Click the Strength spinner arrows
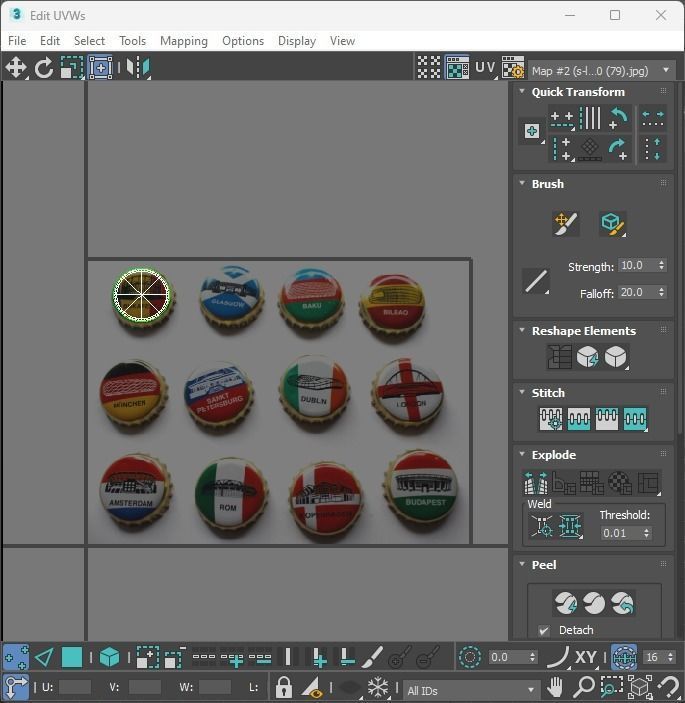Image resolution: width=685 pixels, height=703 pixels. coord(661,265)
